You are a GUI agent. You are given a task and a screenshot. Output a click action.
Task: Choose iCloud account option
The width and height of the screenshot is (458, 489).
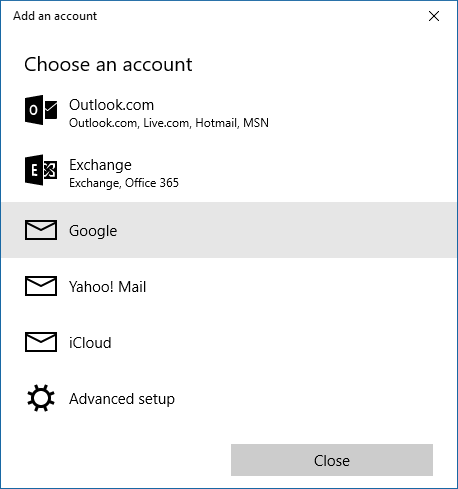click(229, 342)
